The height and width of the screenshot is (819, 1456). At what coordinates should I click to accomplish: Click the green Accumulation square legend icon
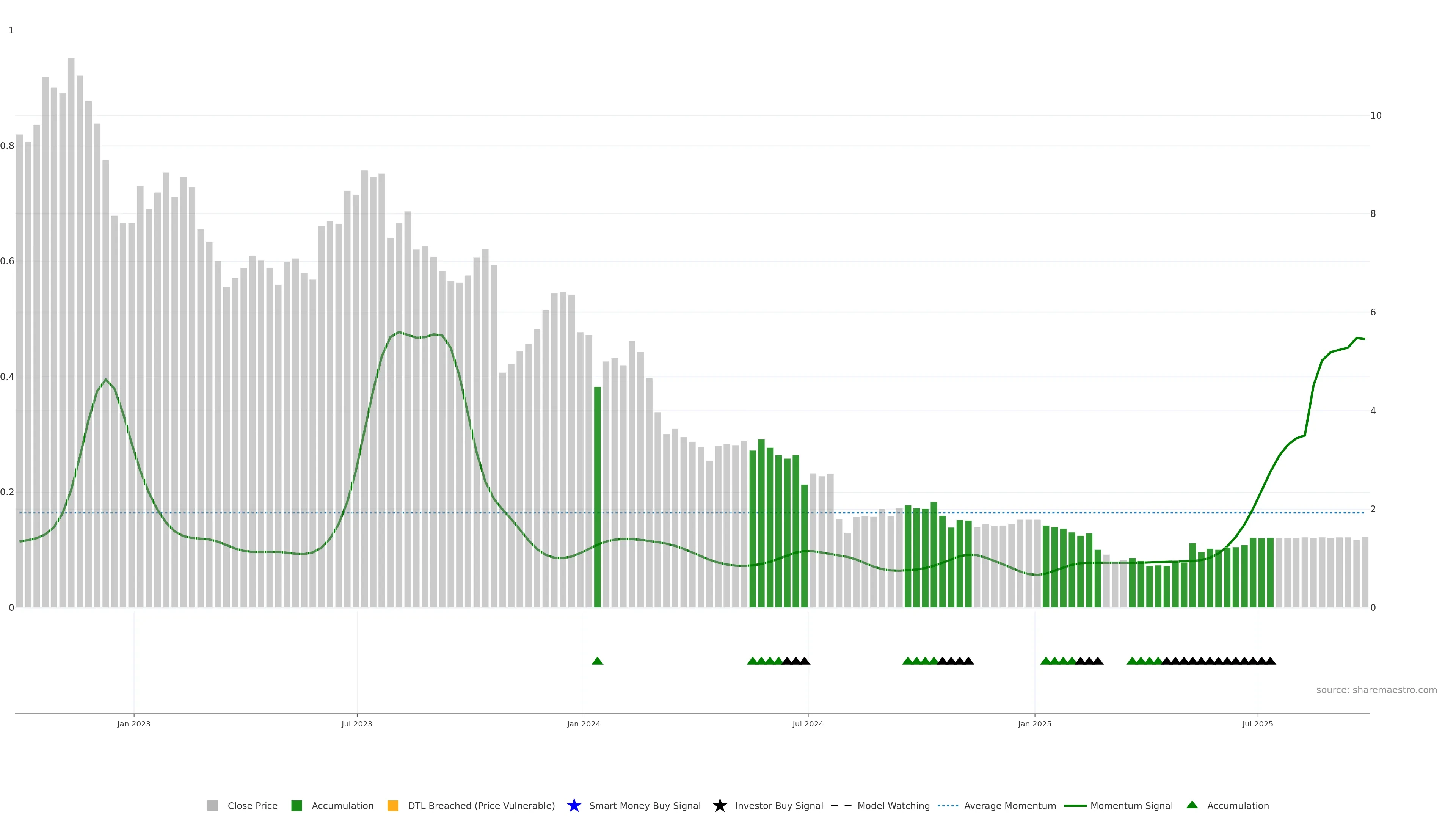296,805
